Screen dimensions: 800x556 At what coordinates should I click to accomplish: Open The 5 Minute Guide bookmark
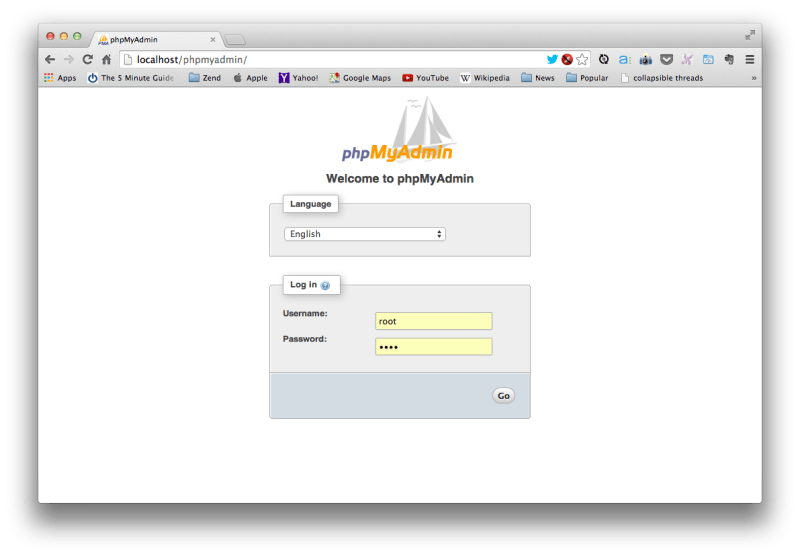[131, 78]
